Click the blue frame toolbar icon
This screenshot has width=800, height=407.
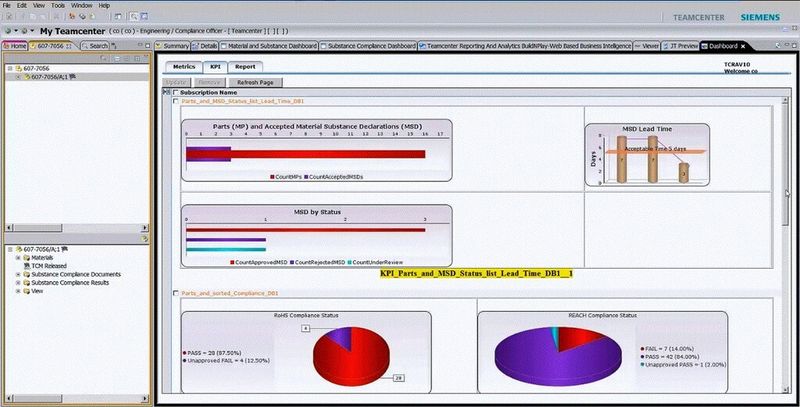(144, 17)
